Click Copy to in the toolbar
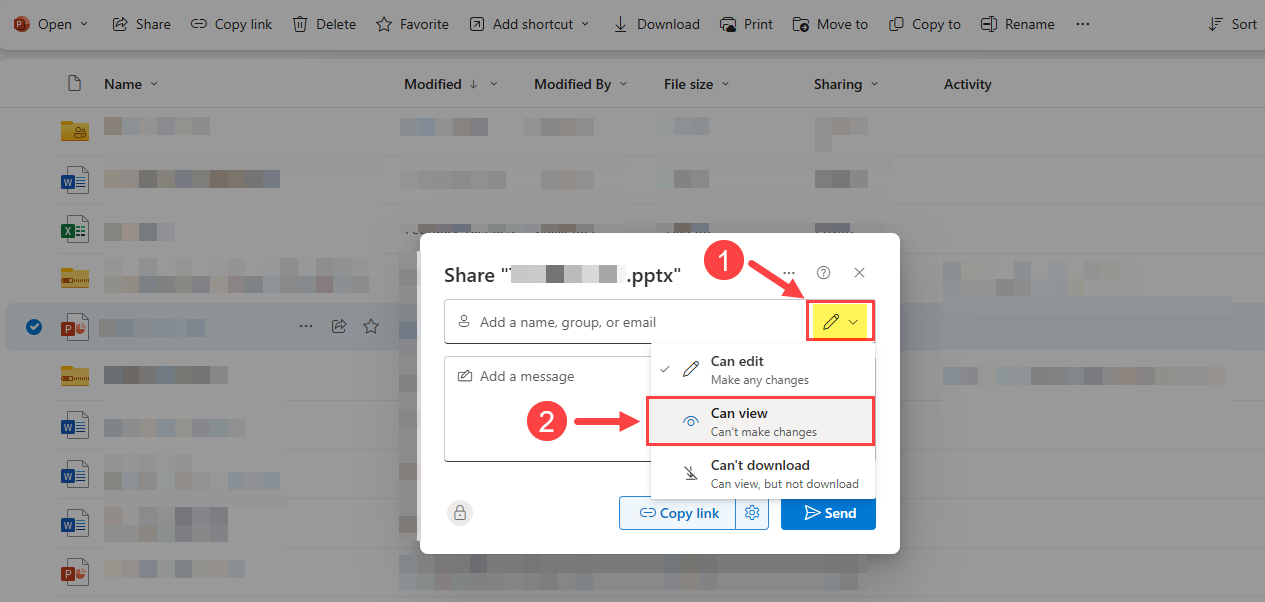Screen dimensions: 1265x602 pos(924,24)
